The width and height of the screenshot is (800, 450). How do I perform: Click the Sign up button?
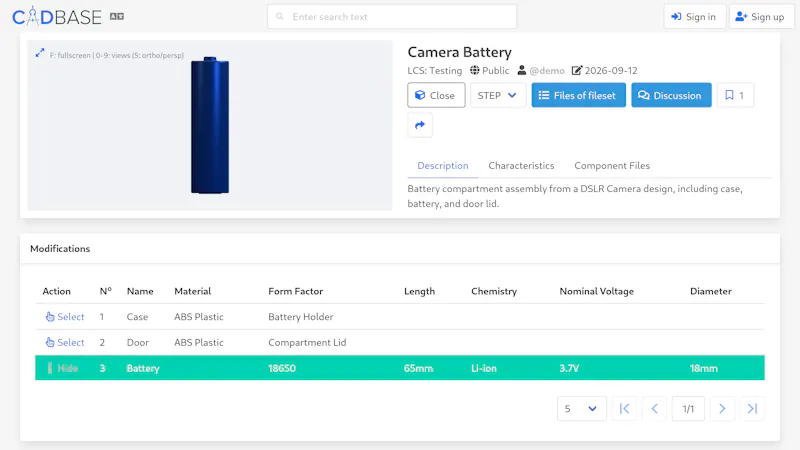[761, 17]
